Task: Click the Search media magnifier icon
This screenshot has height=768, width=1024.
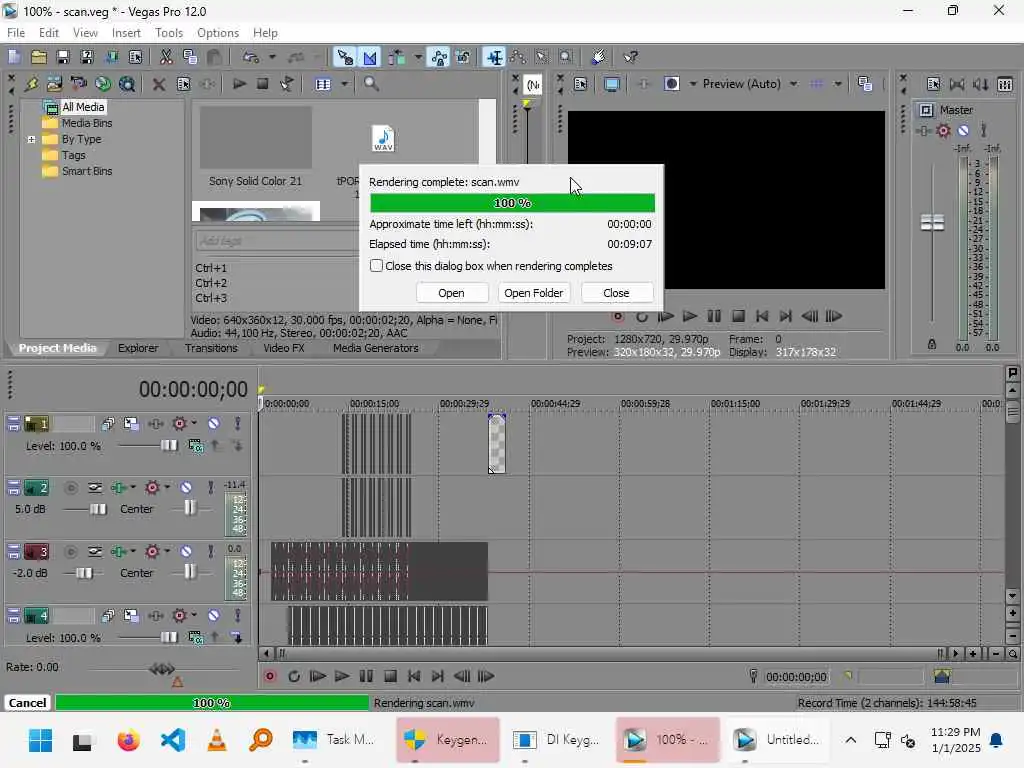Action: (x=371, y=84)
